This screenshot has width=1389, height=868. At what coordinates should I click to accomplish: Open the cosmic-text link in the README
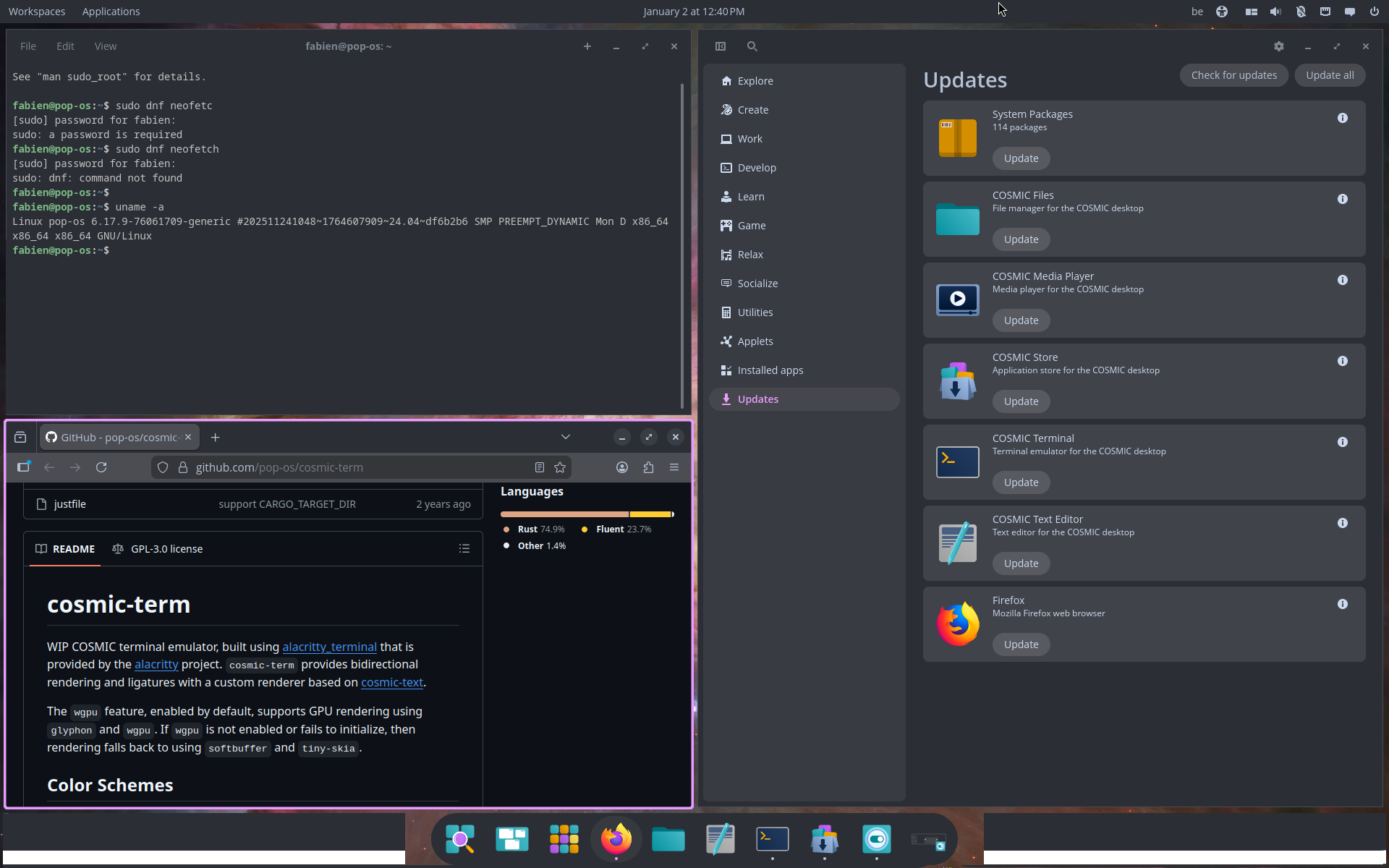[391, 682]
